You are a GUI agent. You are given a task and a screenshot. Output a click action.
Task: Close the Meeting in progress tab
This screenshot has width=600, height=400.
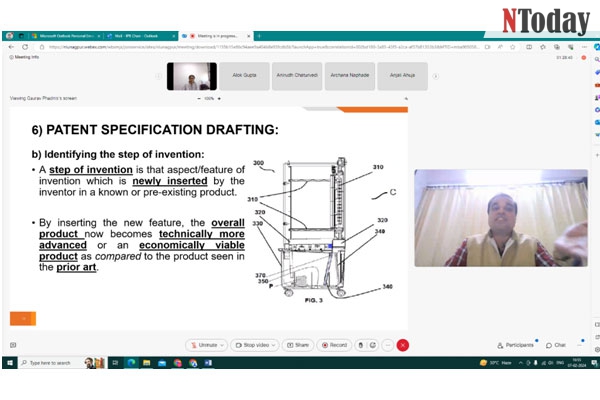click(x=248, y=36)
